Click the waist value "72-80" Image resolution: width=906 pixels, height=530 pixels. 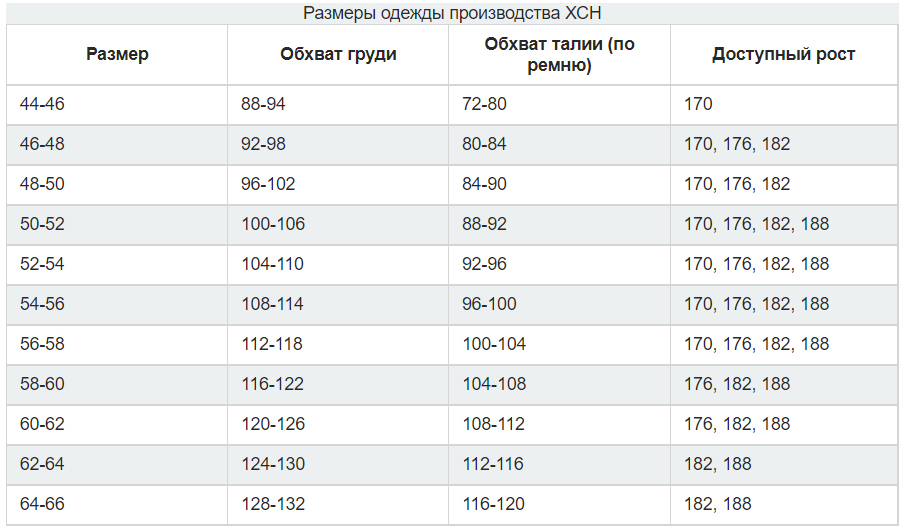(484, 104)
